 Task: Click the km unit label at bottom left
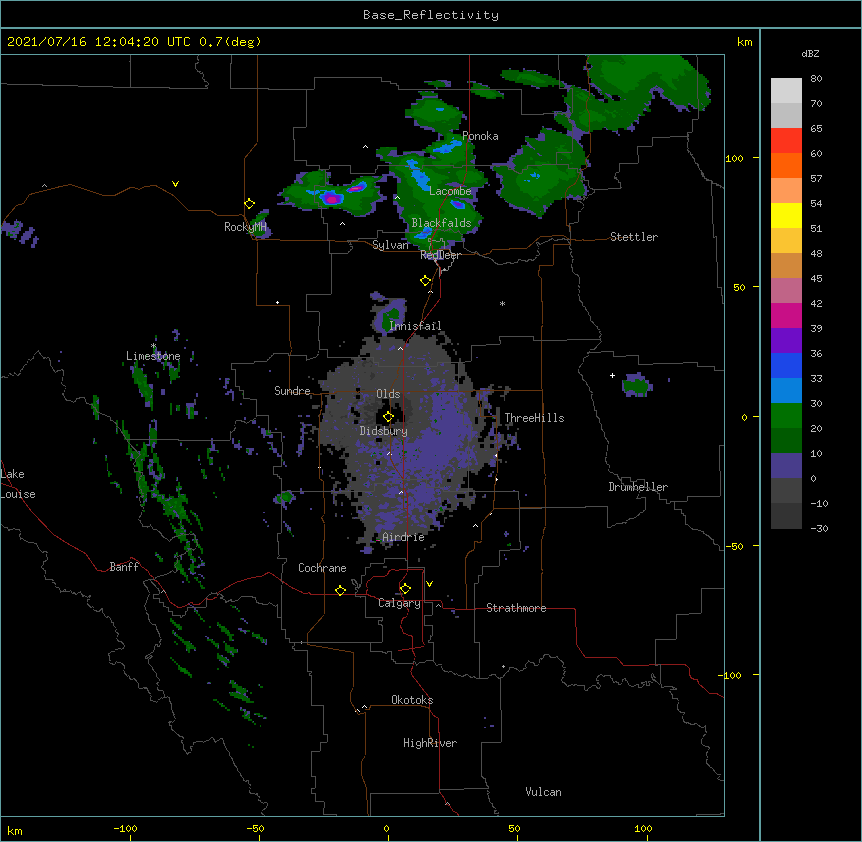[15, 830]
